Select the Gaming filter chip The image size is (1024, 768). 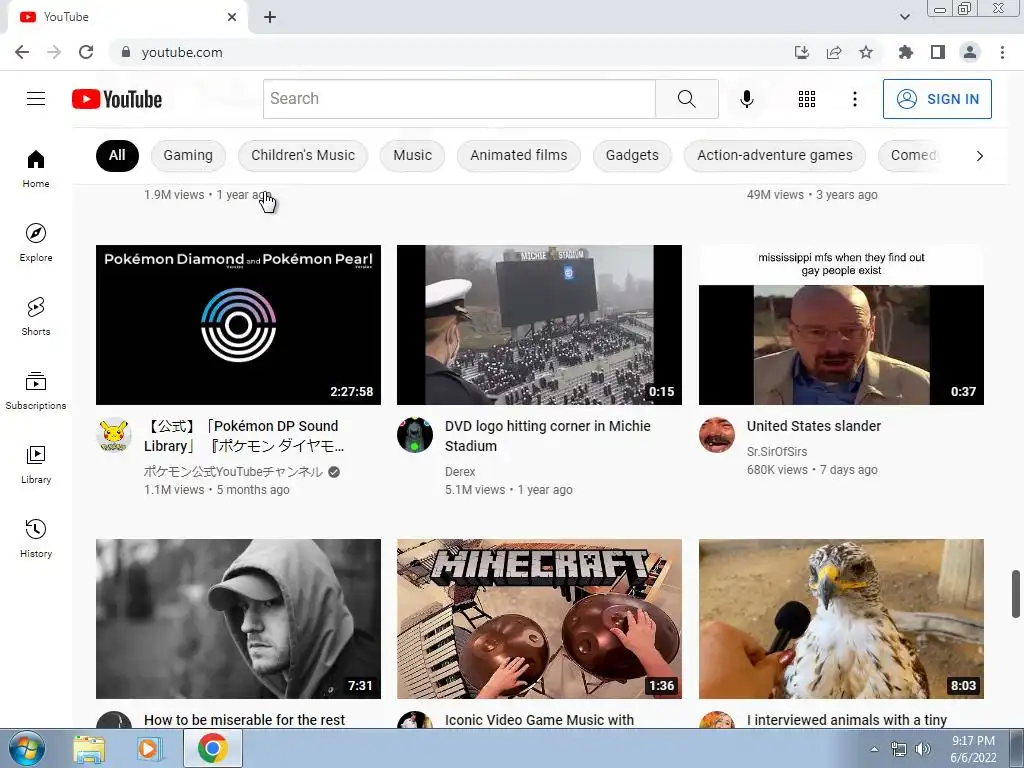pos(188,155)
